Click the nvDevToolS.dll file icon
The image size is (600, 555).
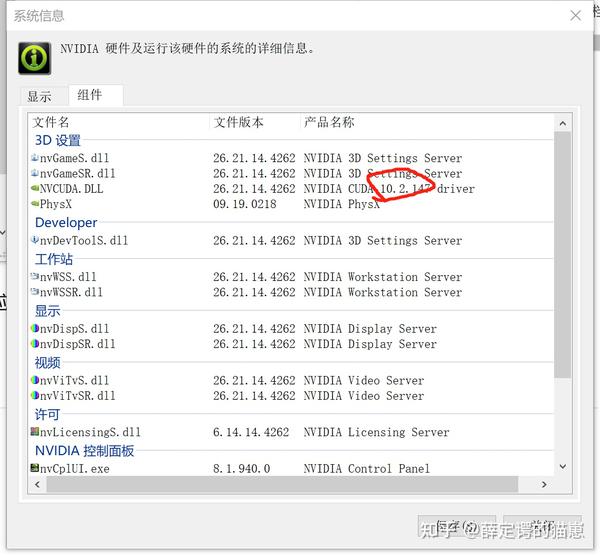(x=35, y=240)
